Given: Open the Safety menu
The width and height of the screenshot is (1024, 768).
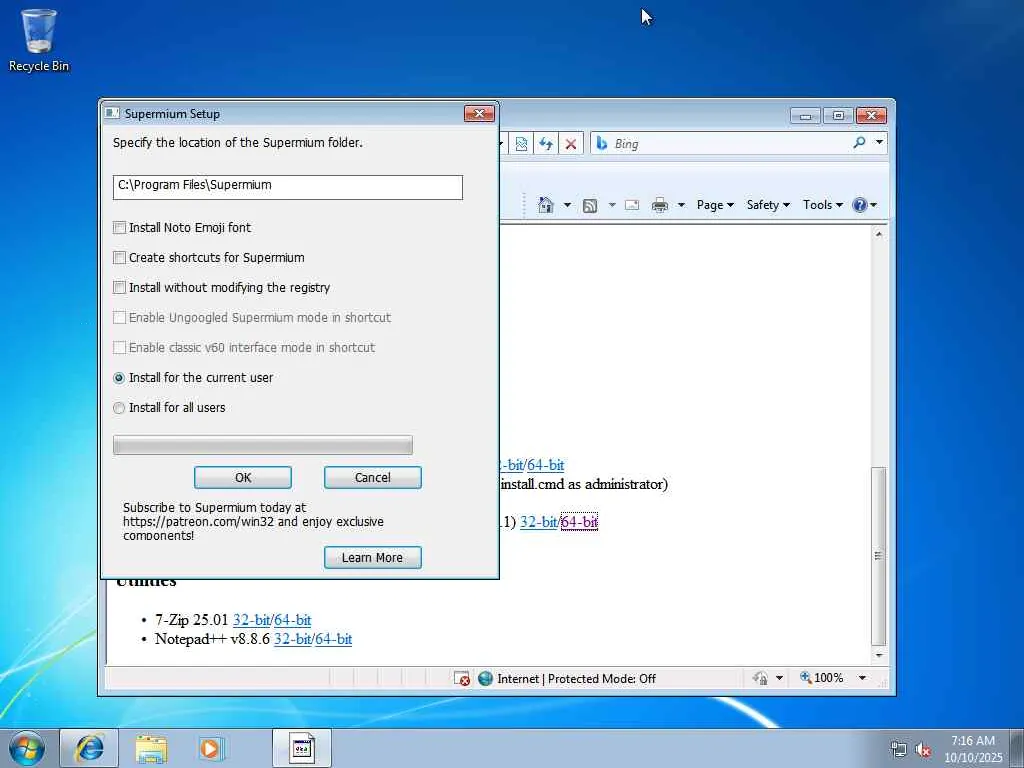Looking at the screenshot, I should 768,205.
